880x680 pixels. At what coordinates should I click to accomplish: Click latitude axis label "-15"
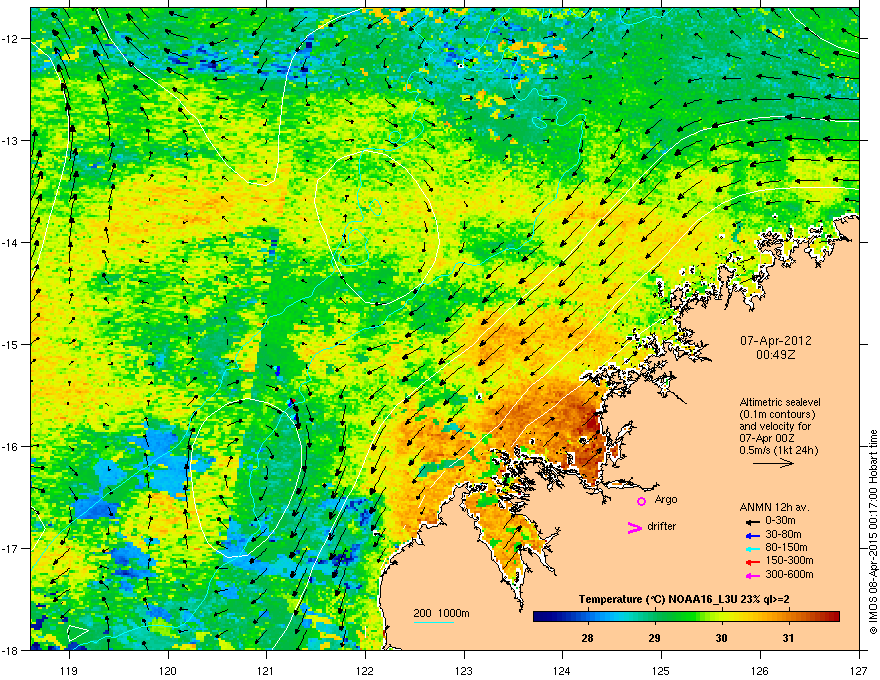point(10,344)
